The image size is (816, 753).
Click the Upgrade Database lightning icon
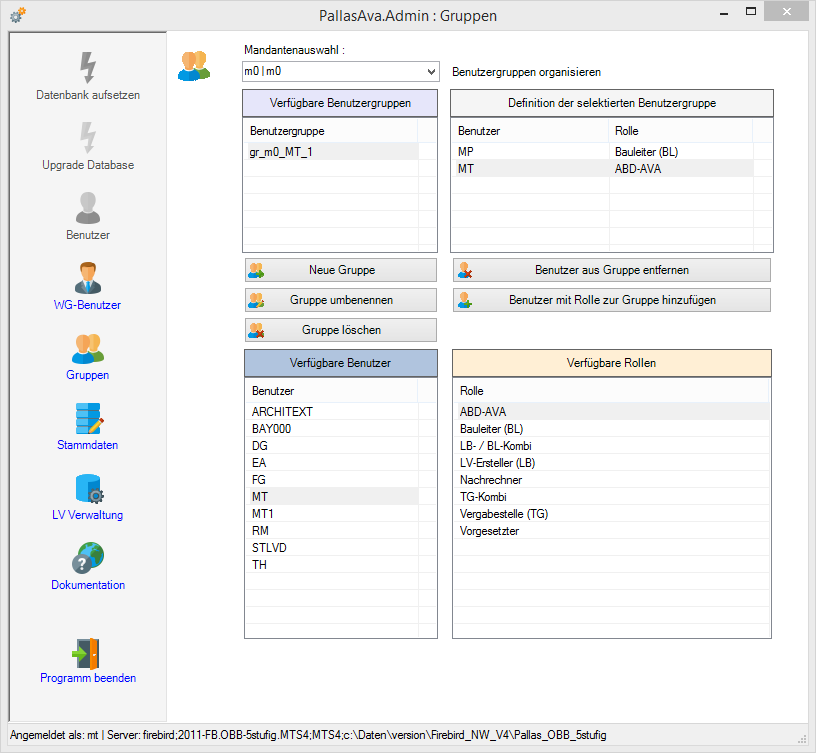coord(88,138)
